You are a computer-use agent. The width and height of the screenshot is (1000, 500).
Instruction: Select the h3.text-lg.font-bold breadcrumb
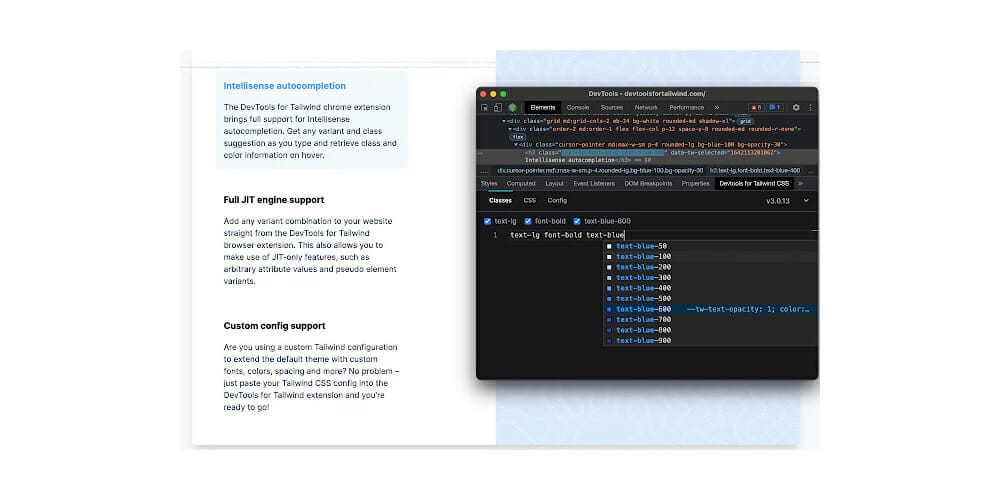point(754,170)
